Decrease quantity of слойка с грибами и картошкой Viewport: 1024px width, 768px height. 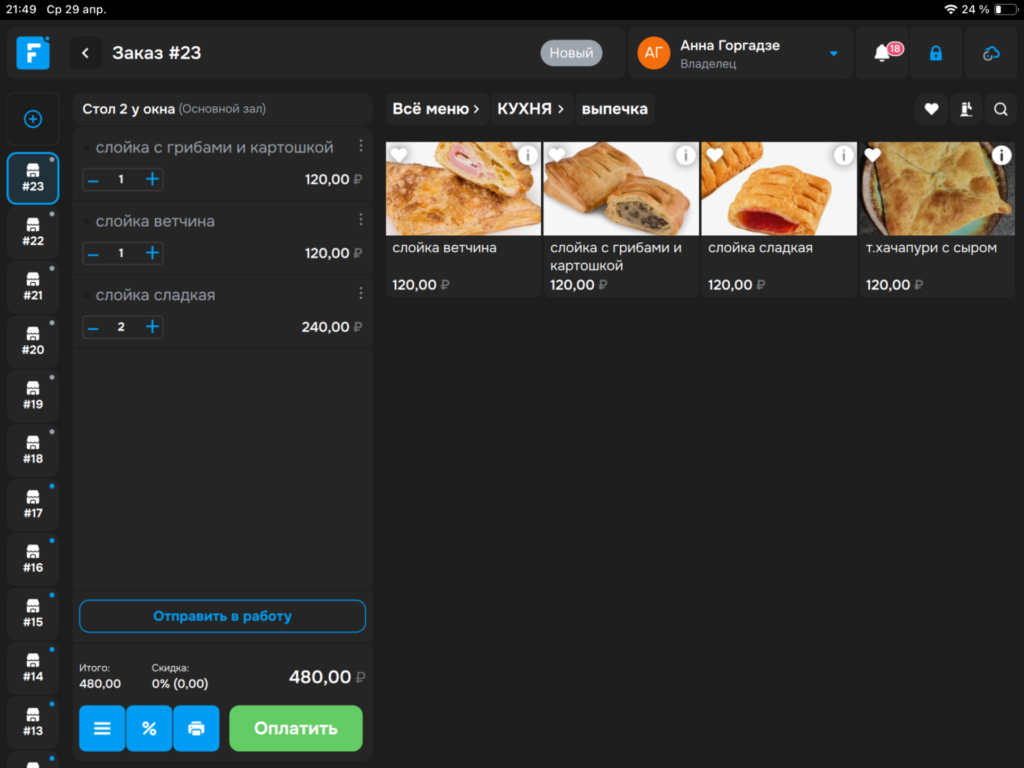pyautogui.click(x=93, y=180)
